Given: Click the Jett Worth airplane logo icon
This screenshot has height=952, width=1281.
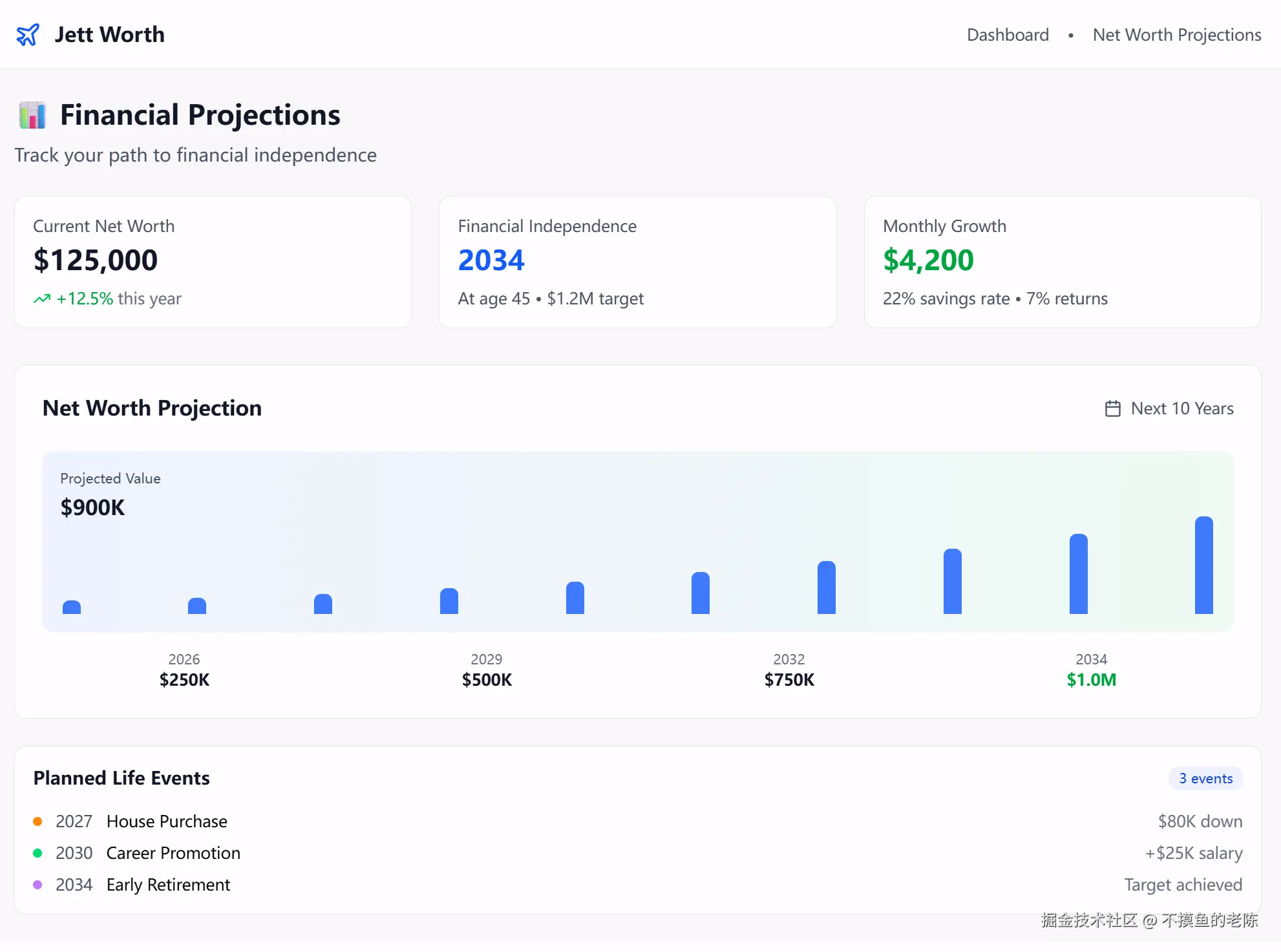Looking at the screenshot, I should 28,35.
